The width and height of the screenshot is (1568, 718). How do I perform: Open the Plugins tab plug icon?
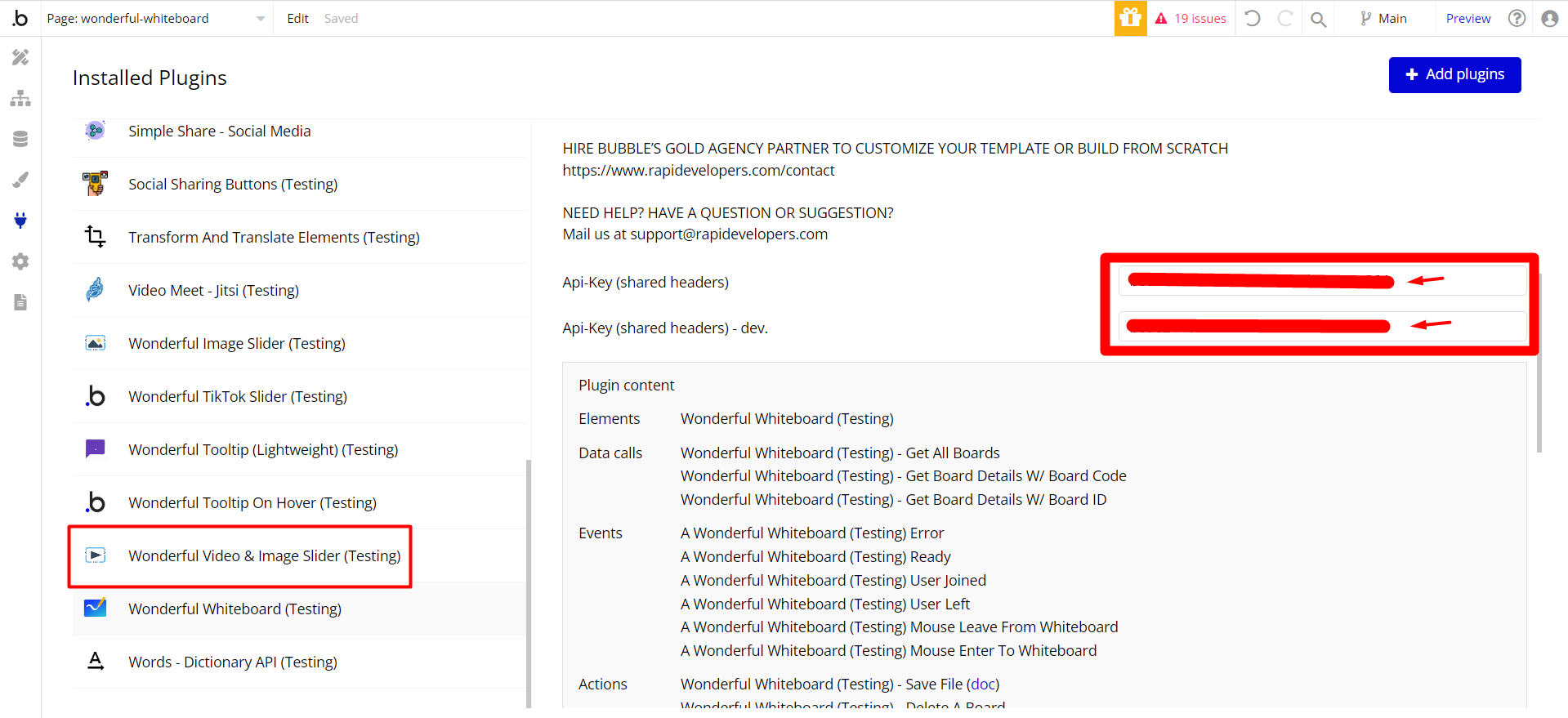coord(20,221)
